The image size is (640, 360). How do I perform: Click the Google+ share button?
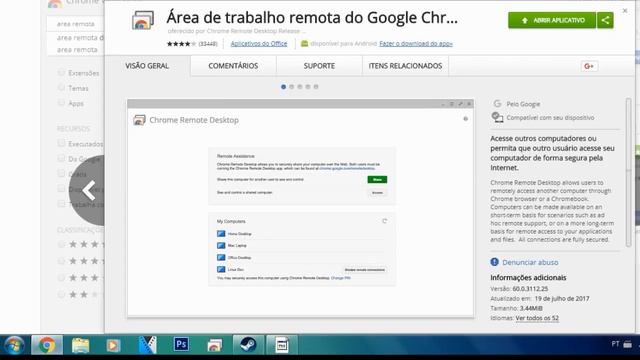point(589,66)
